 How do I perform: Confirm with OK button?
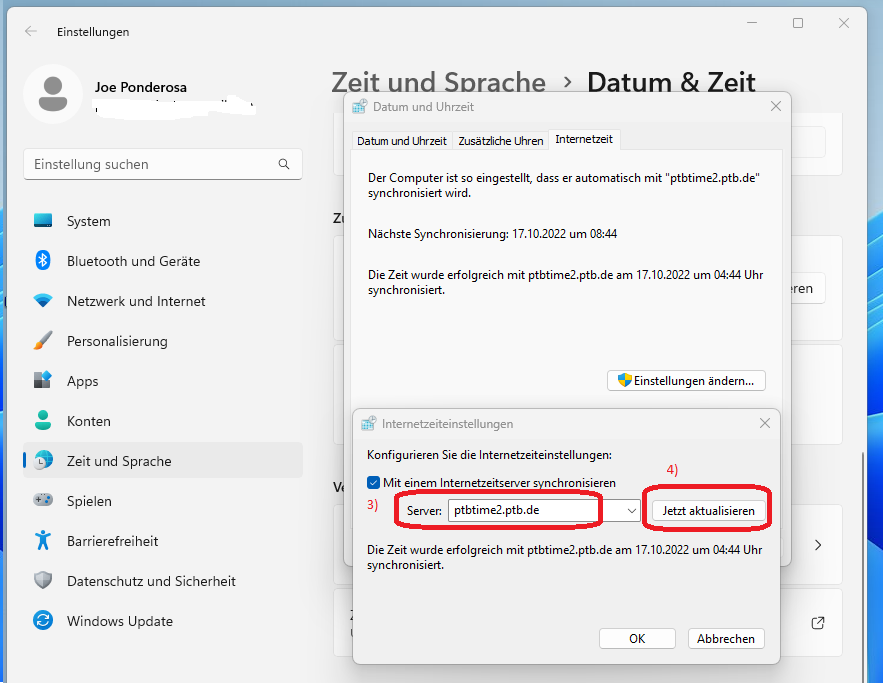[x=637, y=639]
